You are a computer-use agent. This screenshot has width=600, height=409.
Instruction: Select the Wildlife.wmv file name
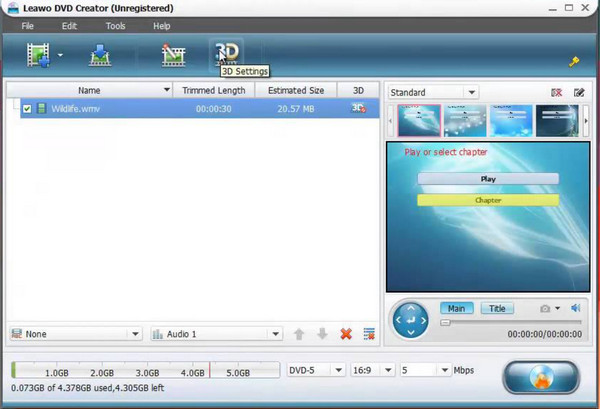coord(75,109)
